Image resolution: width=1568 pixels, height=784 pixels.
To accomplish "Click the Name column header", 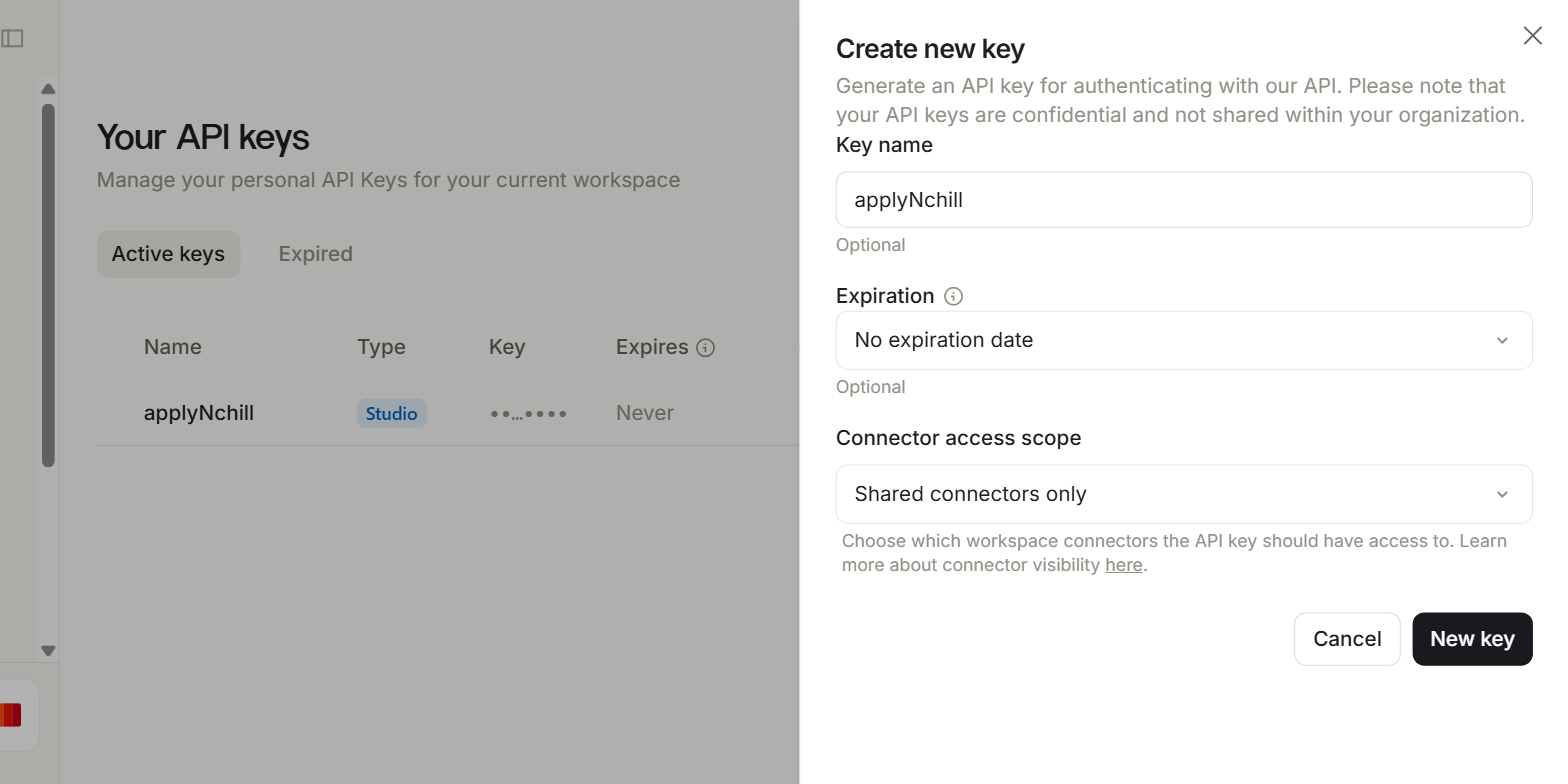I will [x=173, y=347].
